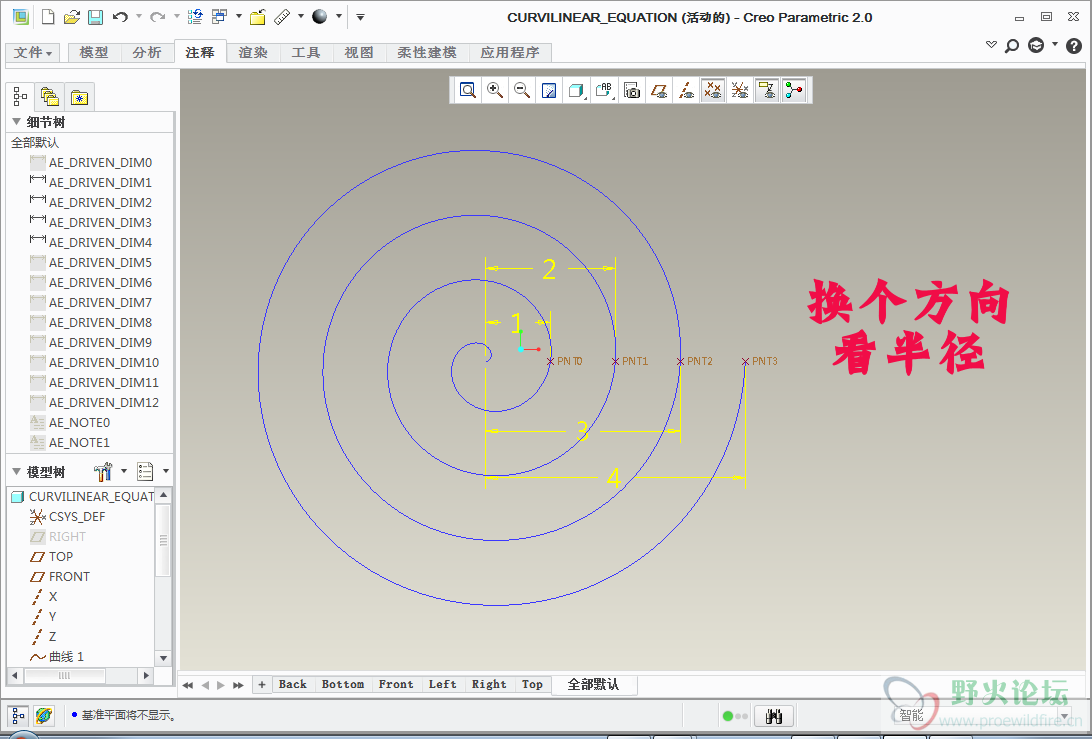Switch to the 柔性建模 ribbon tab
Screen dimensions: 1092x739
click(427, 52)
